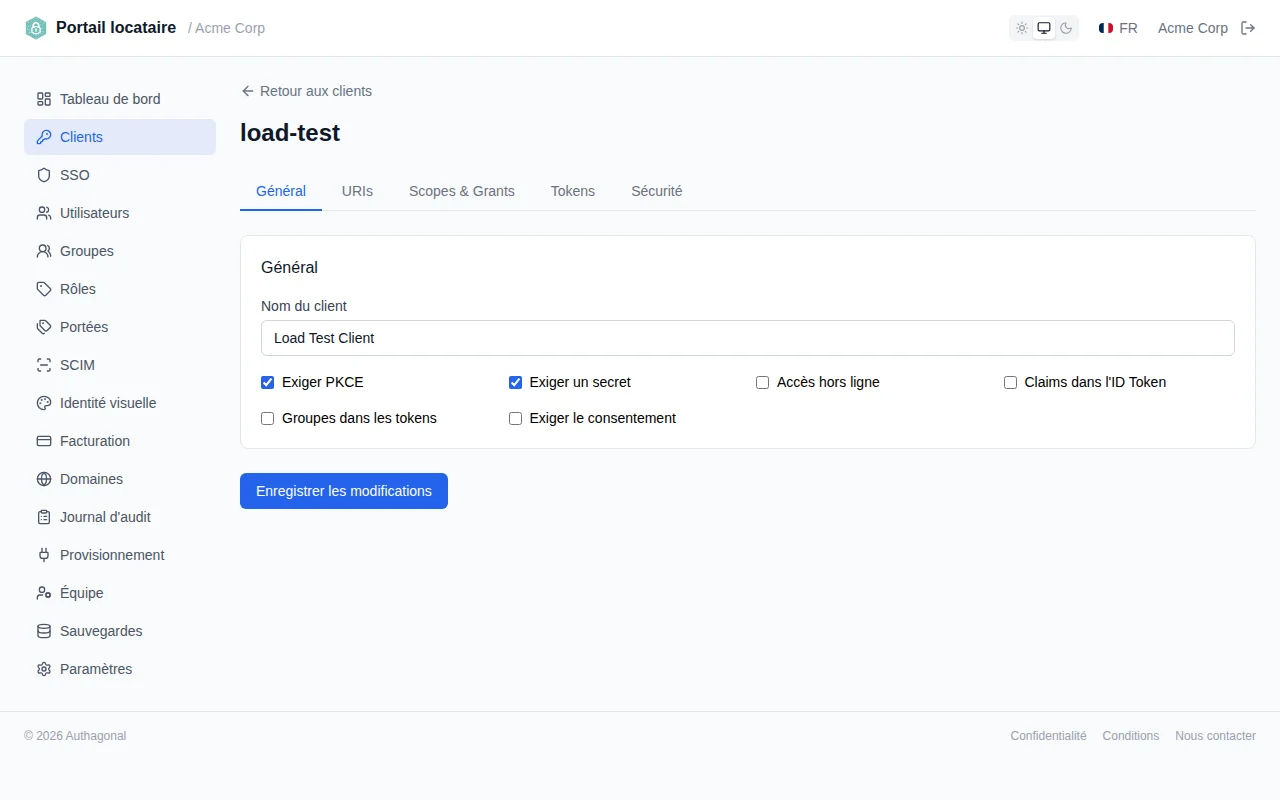Open Utilisateurs in sidebar
The image size is (1280, 800).
pos(120,213)
